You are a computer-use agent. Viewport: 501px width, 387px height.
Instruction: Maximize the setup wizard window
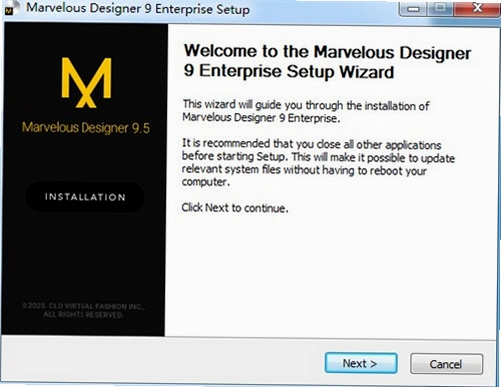click(440, 8)
